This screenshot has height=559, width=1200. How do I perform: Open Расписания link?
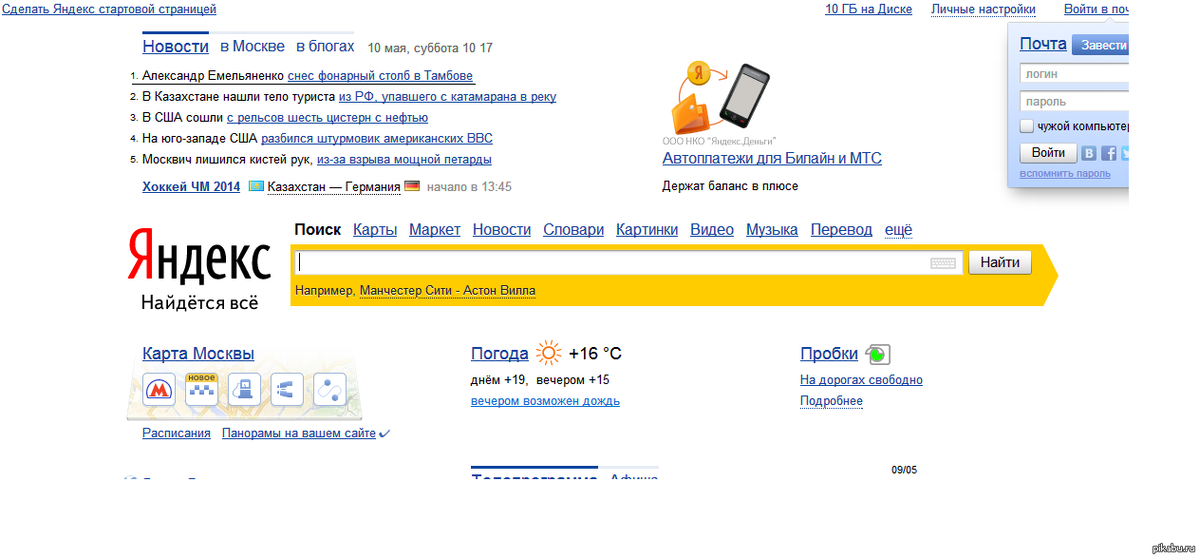(176, 433)
